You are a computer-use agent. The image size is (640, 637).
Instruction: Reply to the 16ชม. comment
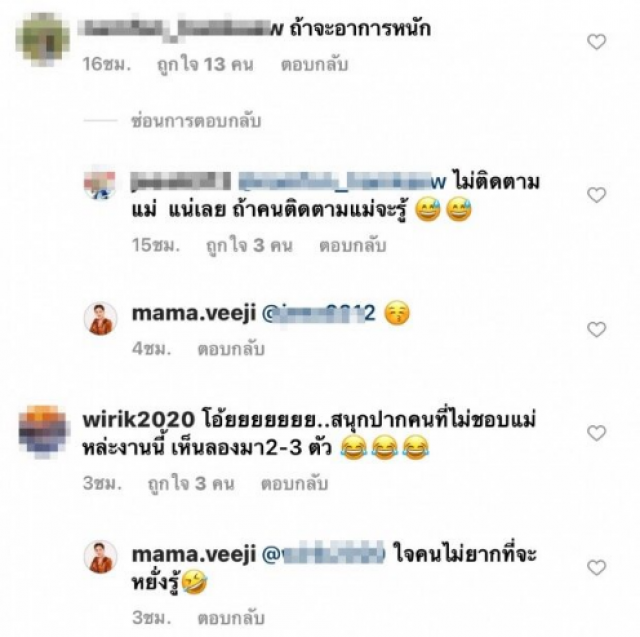tap(314, 64)
